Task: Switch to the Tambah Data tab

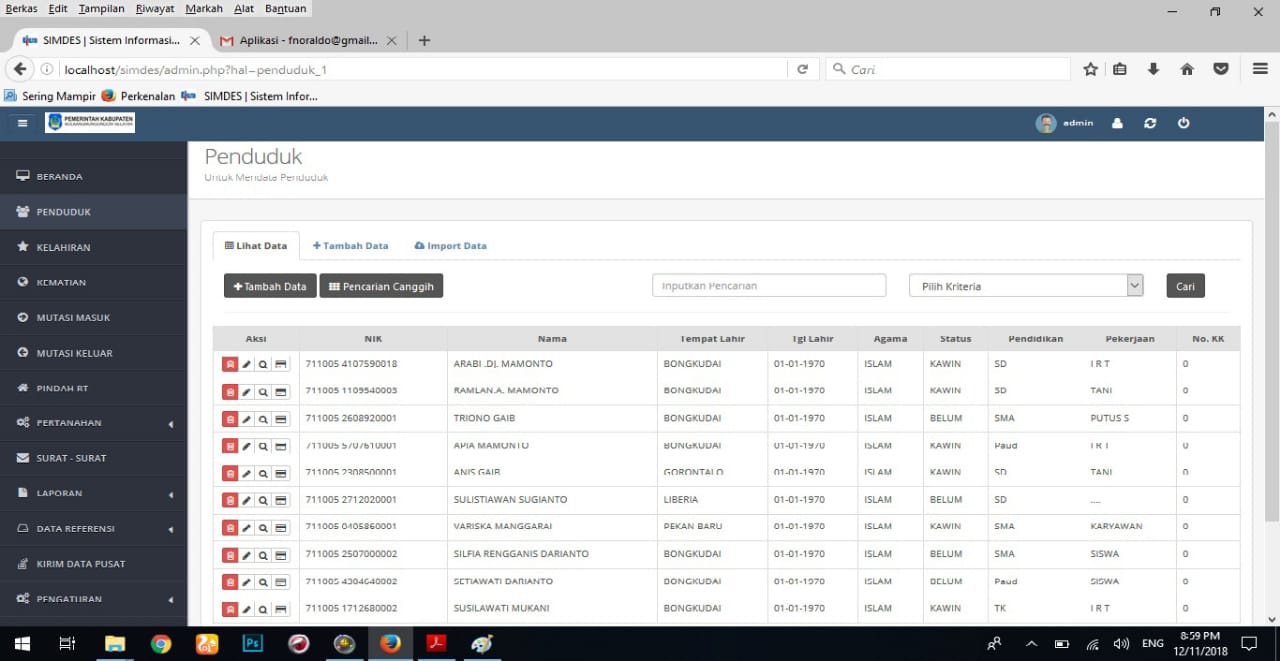Action: coord(350,245)
